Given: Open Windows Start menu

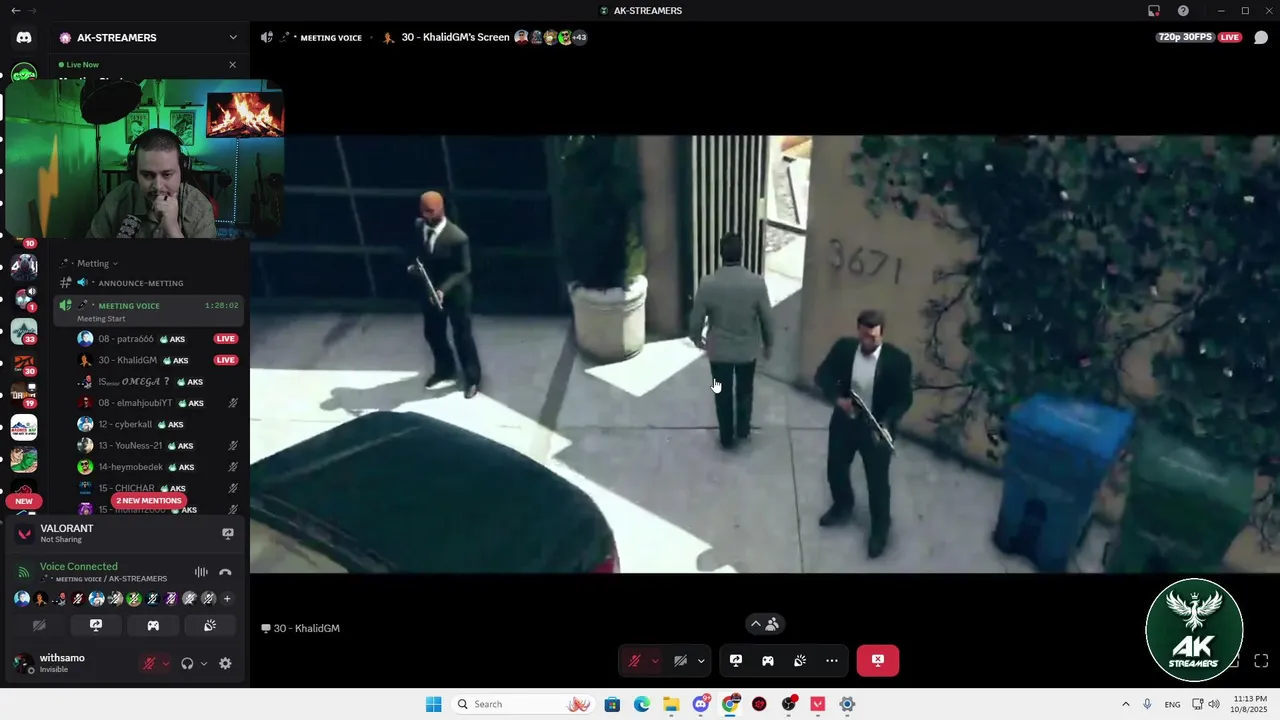Looking at the screenshot, I should point(433,704).
